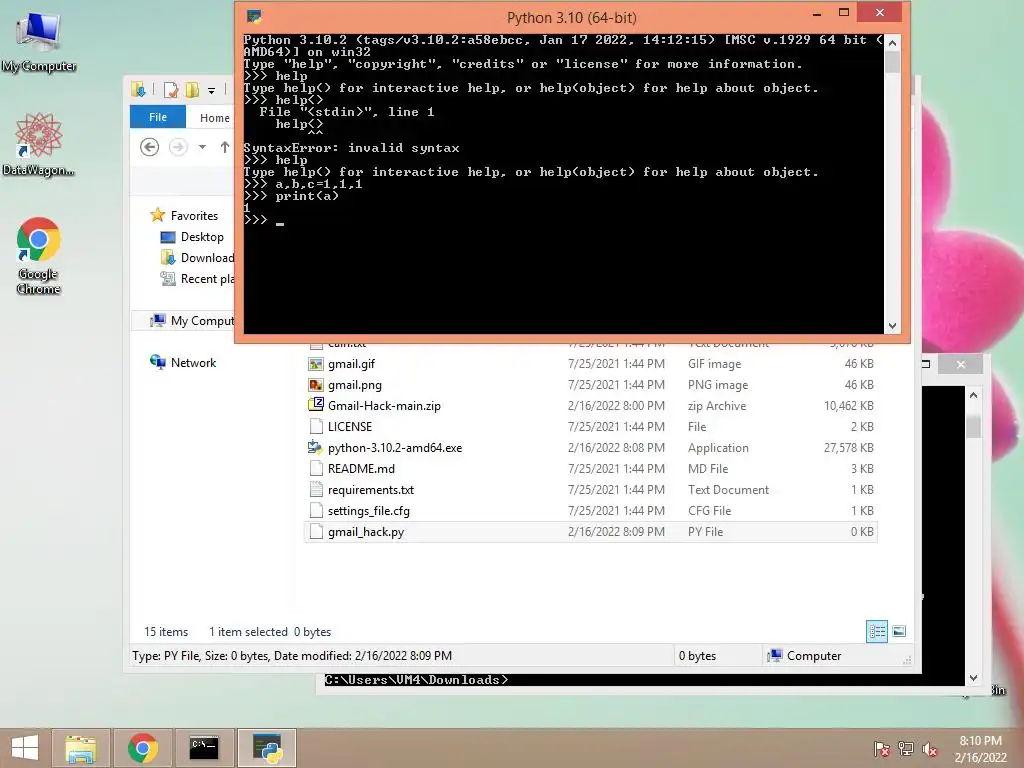The width and height of the screenshot is (1024, 768).
Task: Click scroll down arrow in Command Prompt window
Action: coord(973,678)
